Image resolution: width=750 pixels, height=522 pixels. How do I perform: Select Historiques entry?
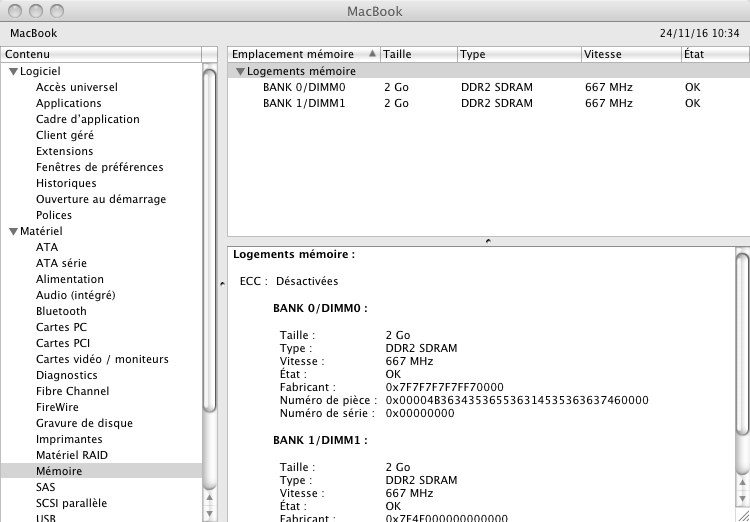click(66, 183)
